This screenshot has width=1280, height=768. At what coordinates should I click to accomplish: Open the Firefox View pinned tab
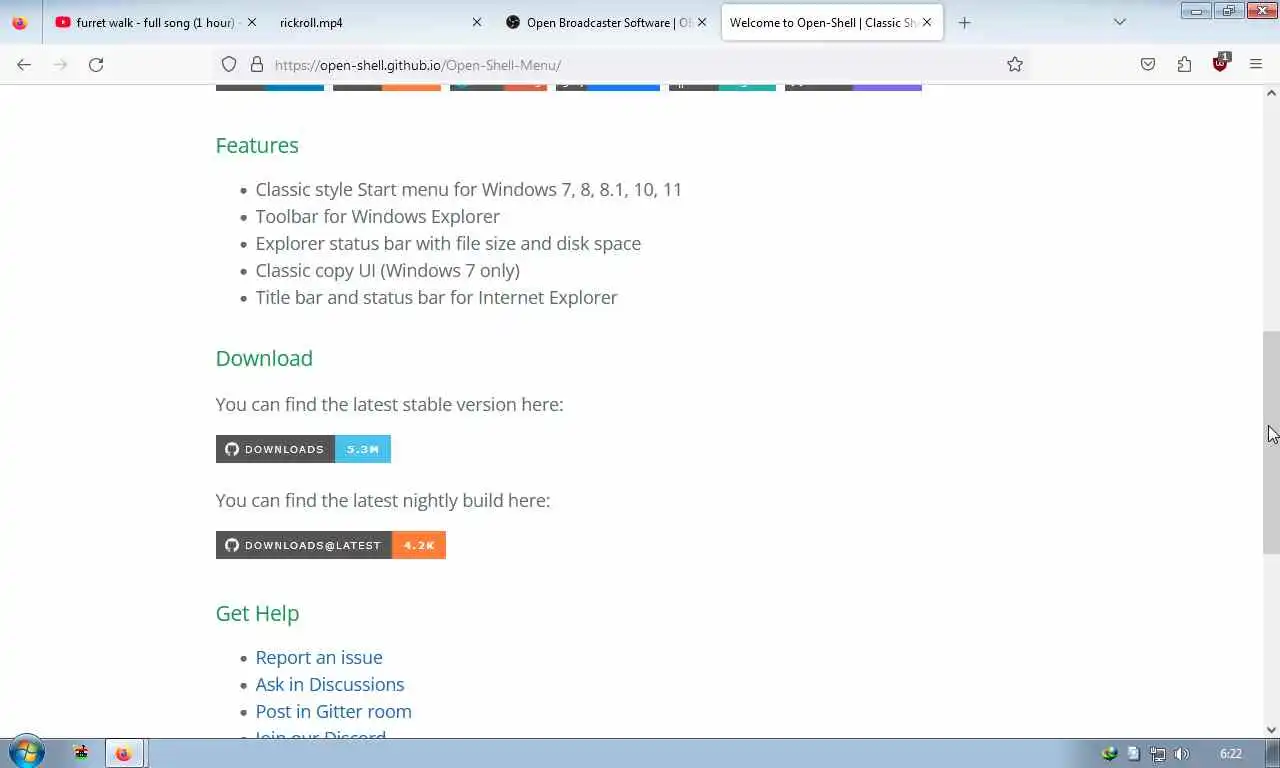19,22
